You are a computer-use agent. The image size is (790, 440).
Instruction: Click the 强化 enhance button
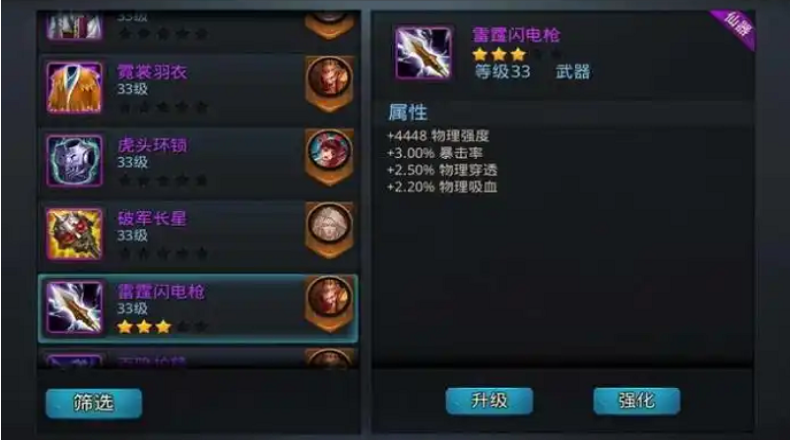[637, 401]
